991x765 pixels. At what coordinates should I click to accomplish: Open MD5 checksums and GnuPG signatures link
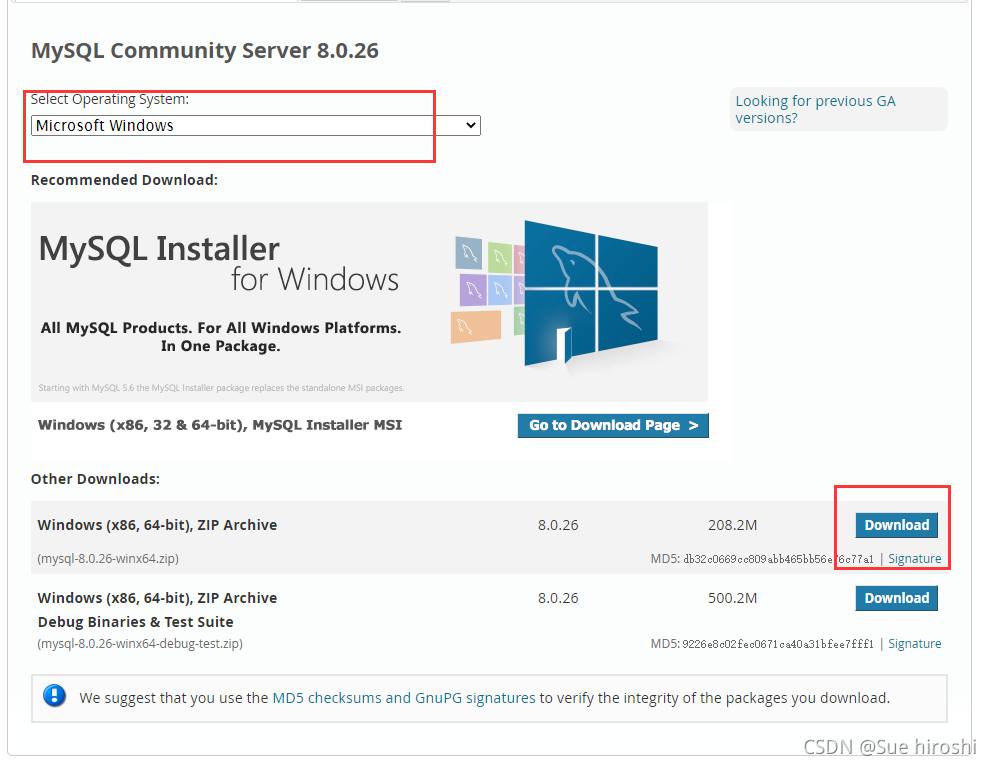point(404,698)
